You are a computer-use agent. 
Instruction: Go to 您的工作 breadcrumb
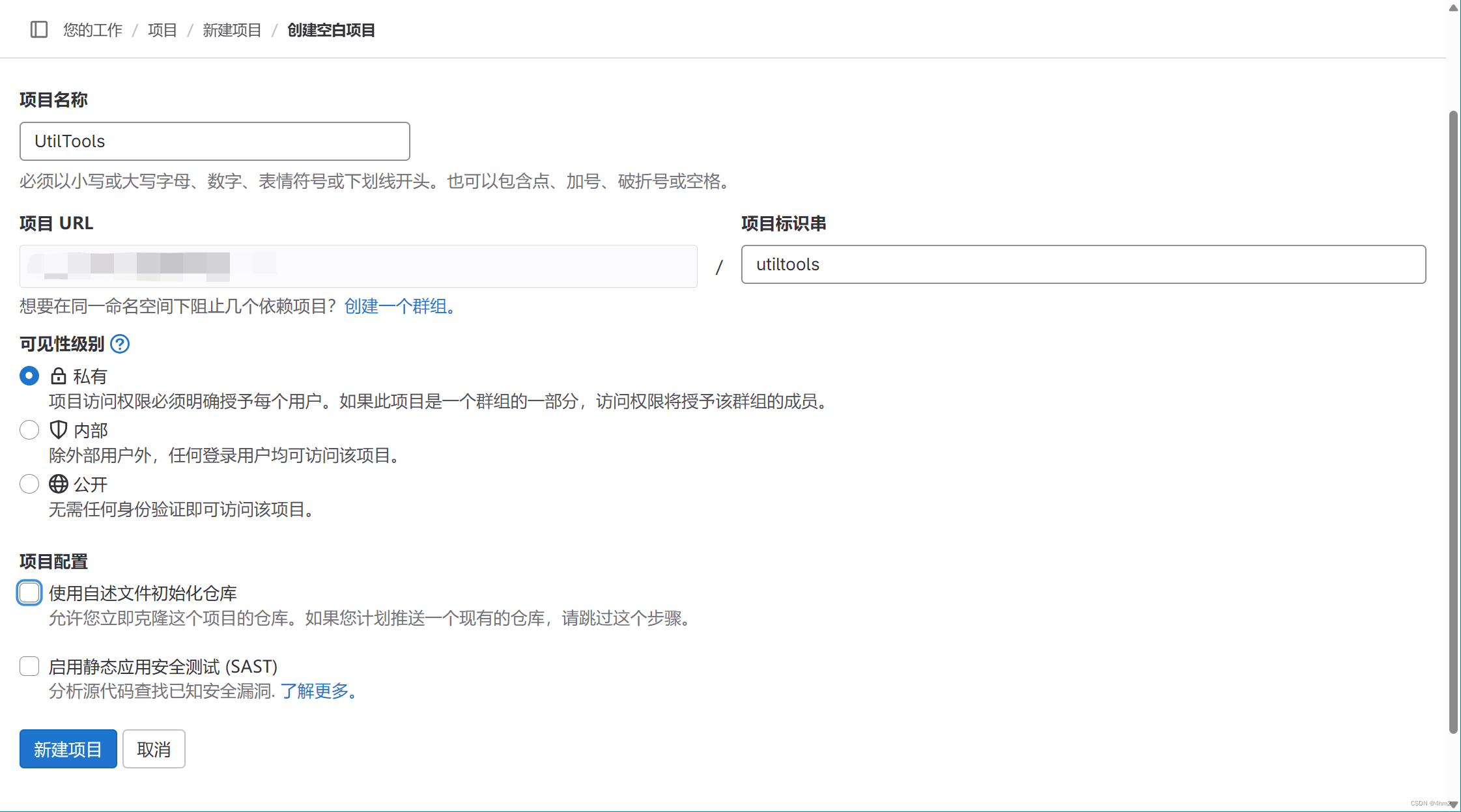tap(92, 30)
